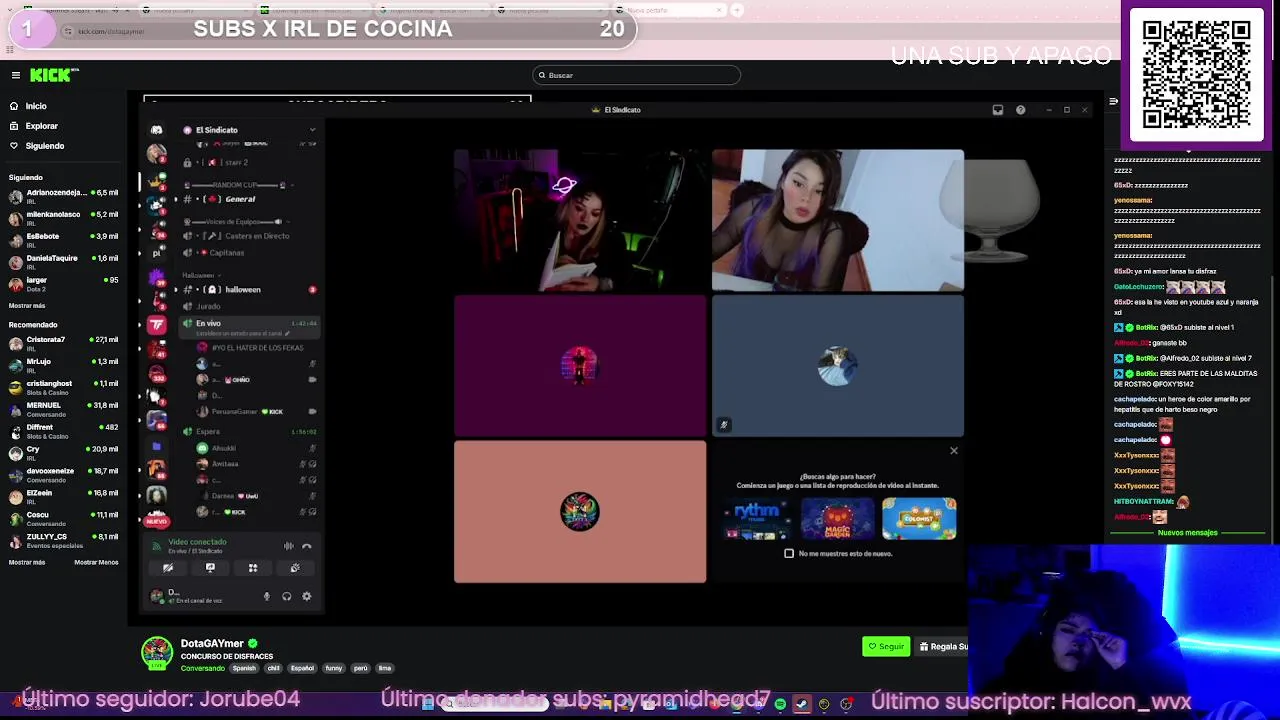
Task: Open the blue folder server icon
Action: 156,446
